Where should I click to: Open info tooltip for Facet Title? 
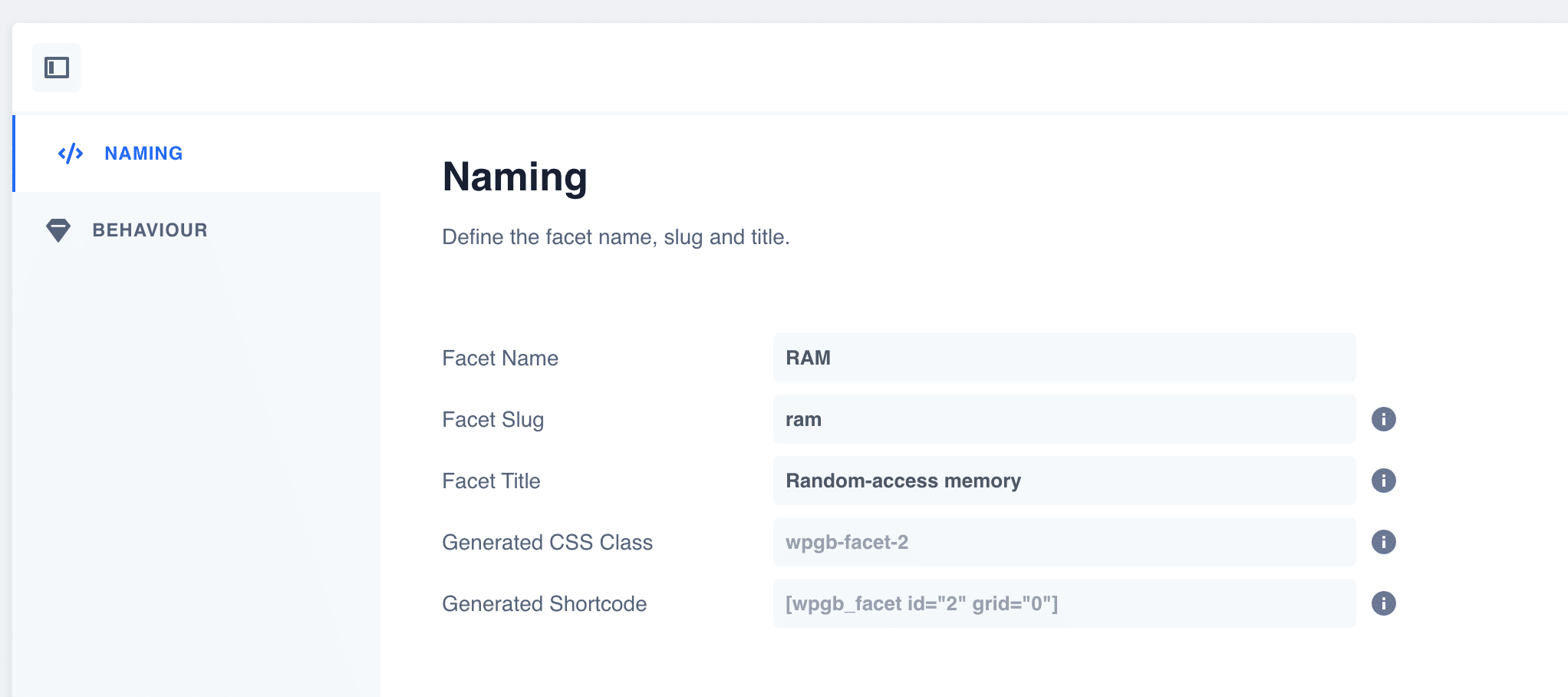coord(1383,481)
